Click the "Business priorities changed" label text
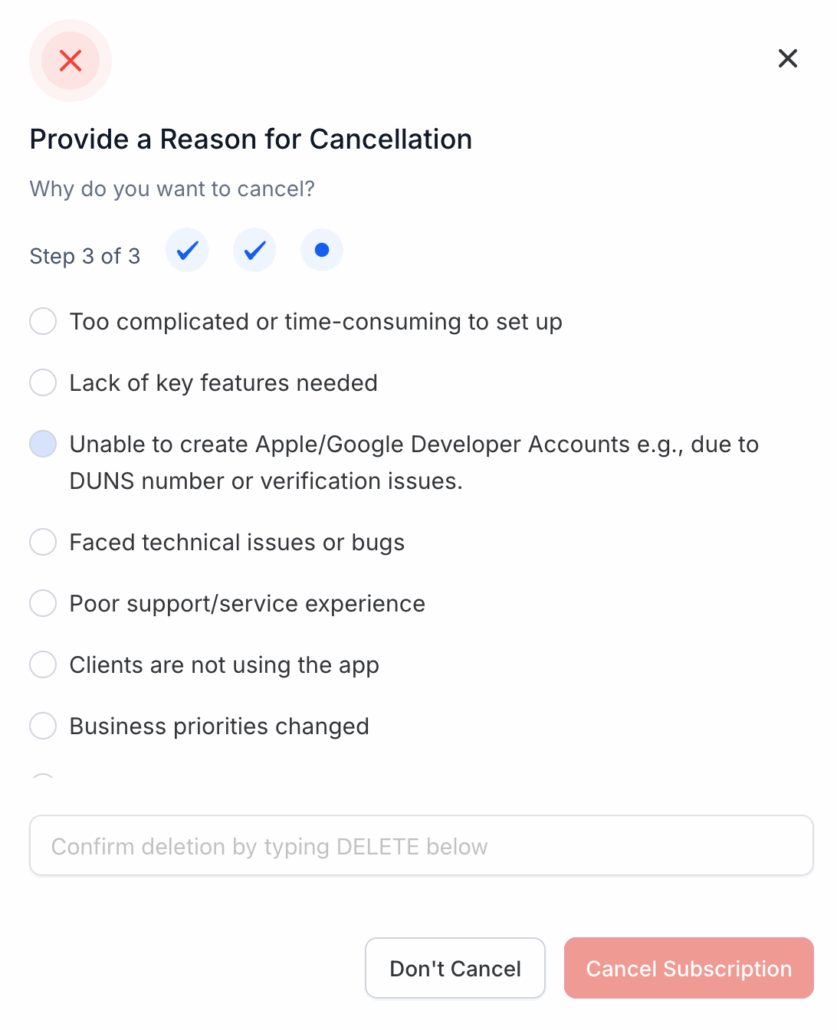The image size is (837, 1030). pyautogui.click(x=219, y=726)
